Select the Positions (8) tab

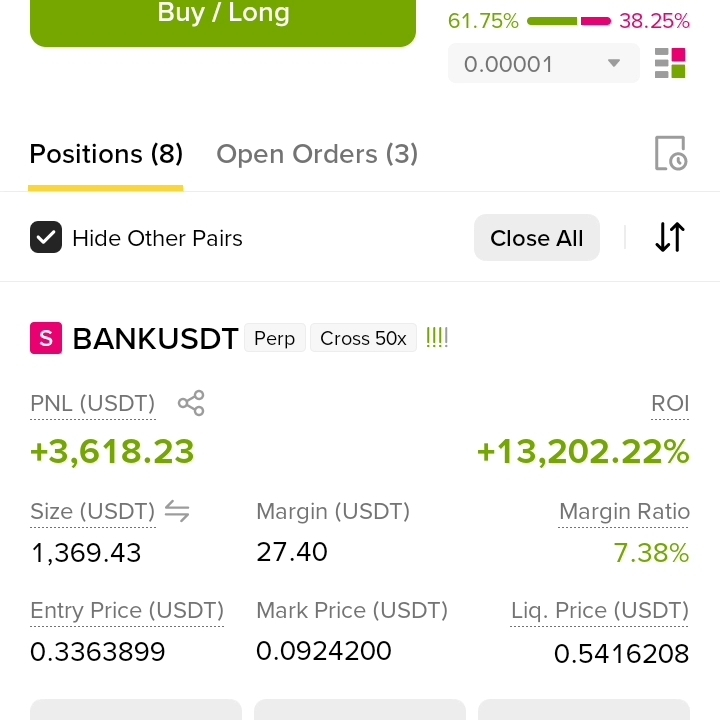[106, 154]
